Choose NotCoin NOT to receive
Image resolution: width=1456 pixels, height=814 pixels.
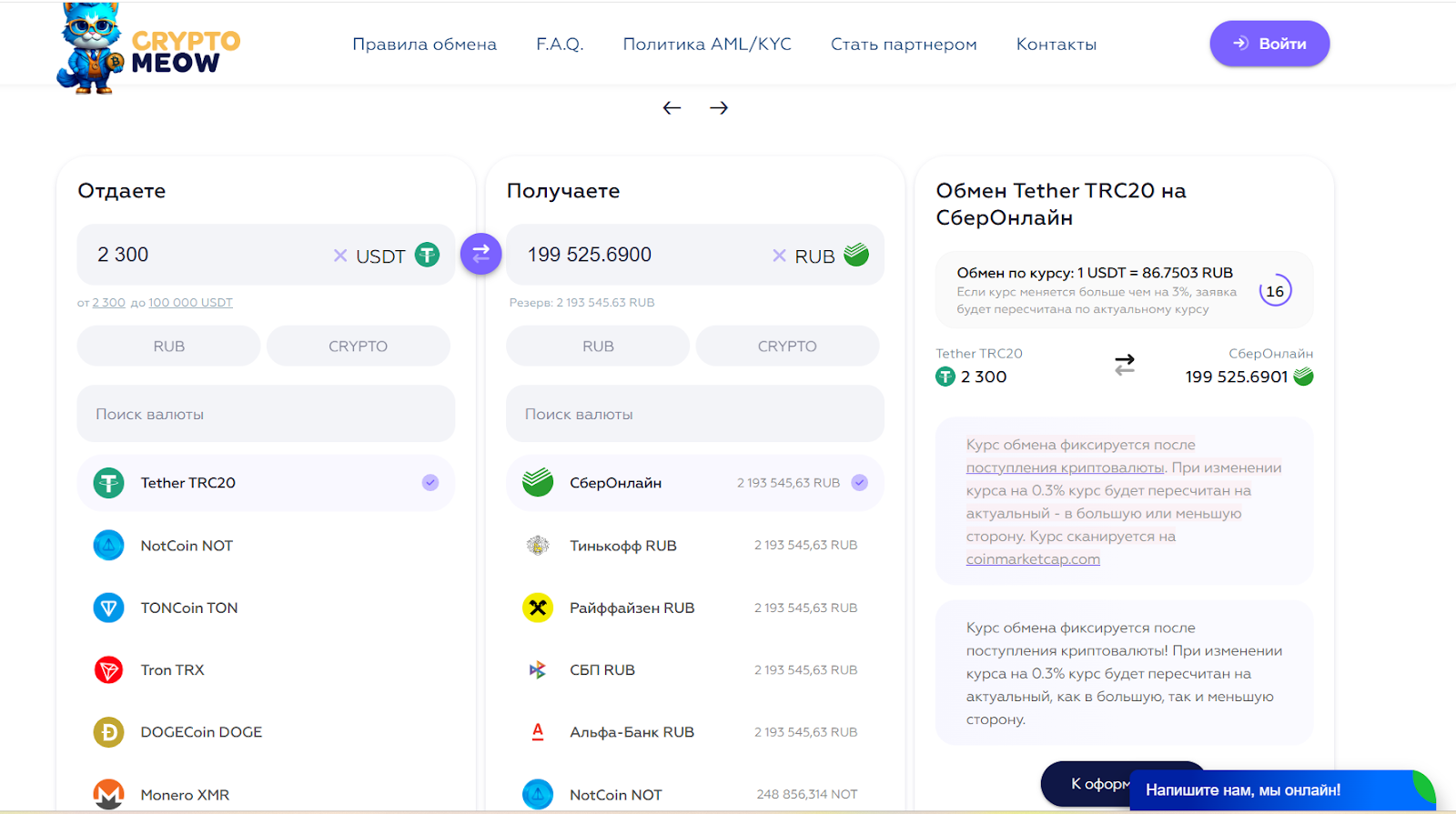click(x=695, y=794)
